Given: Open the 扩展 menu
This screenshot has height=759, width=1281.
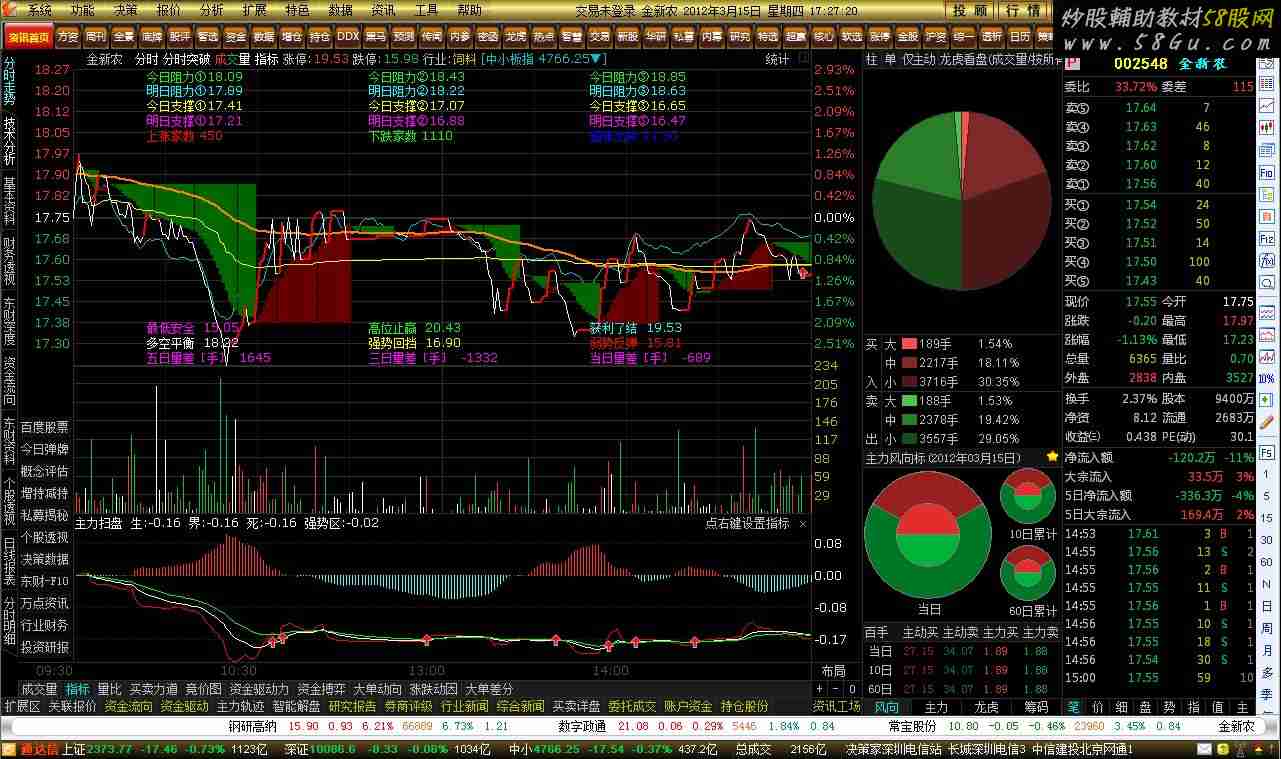Looking at the screenshot, I should pos(255,10).
